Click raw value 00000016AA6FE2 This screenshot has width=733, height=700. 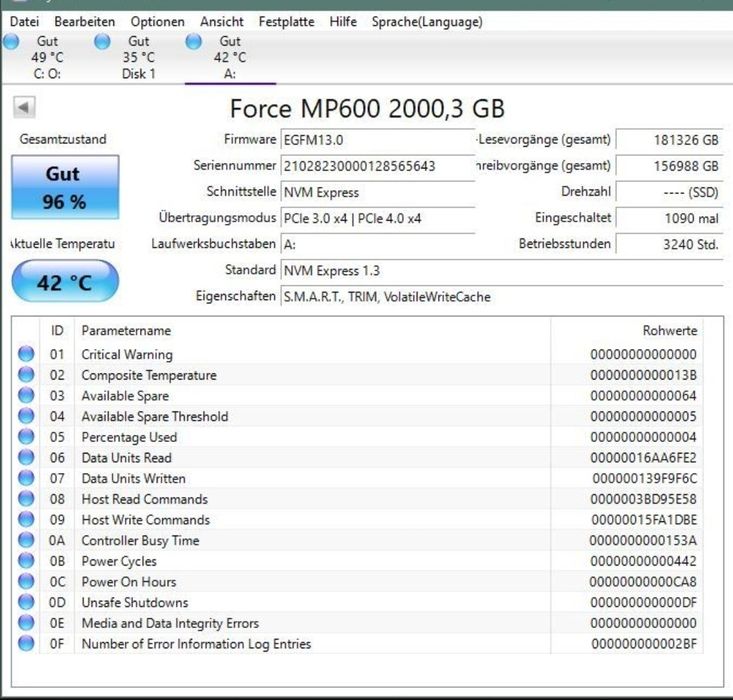[643, 458]
